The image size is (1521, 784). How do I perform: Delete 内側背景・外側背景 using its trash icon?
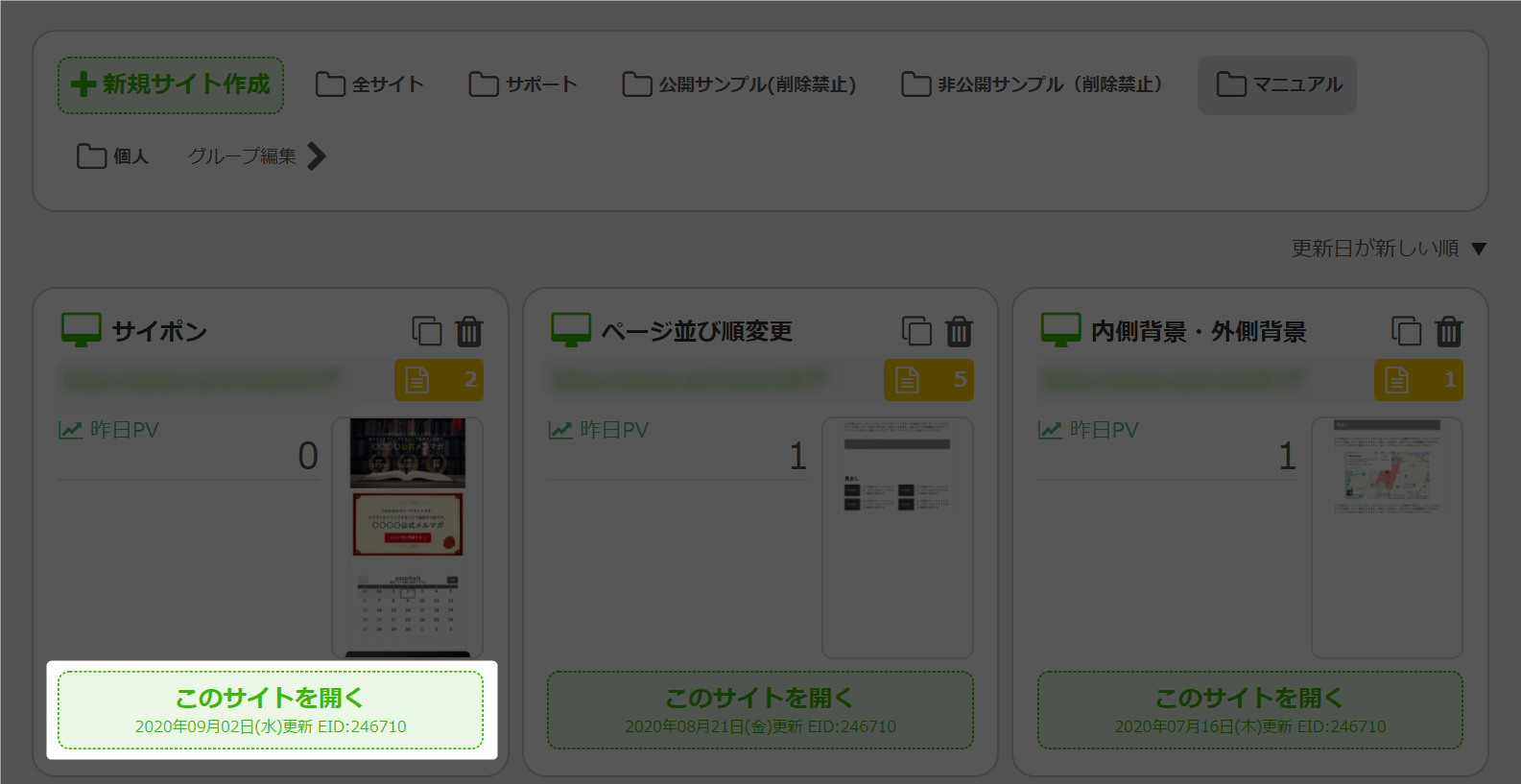click(1449, 331)
